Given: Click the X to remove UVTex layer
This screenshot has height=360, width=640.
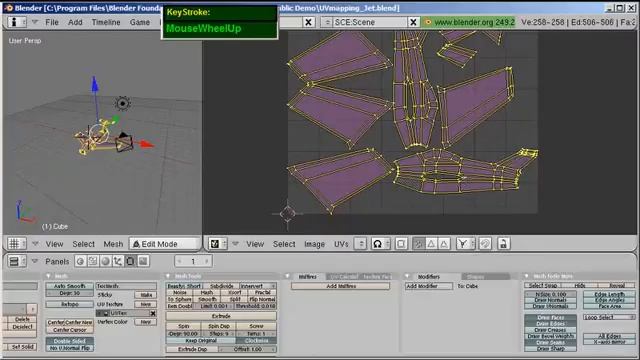Looking at the screenshot, I should (x=153, y=313).
